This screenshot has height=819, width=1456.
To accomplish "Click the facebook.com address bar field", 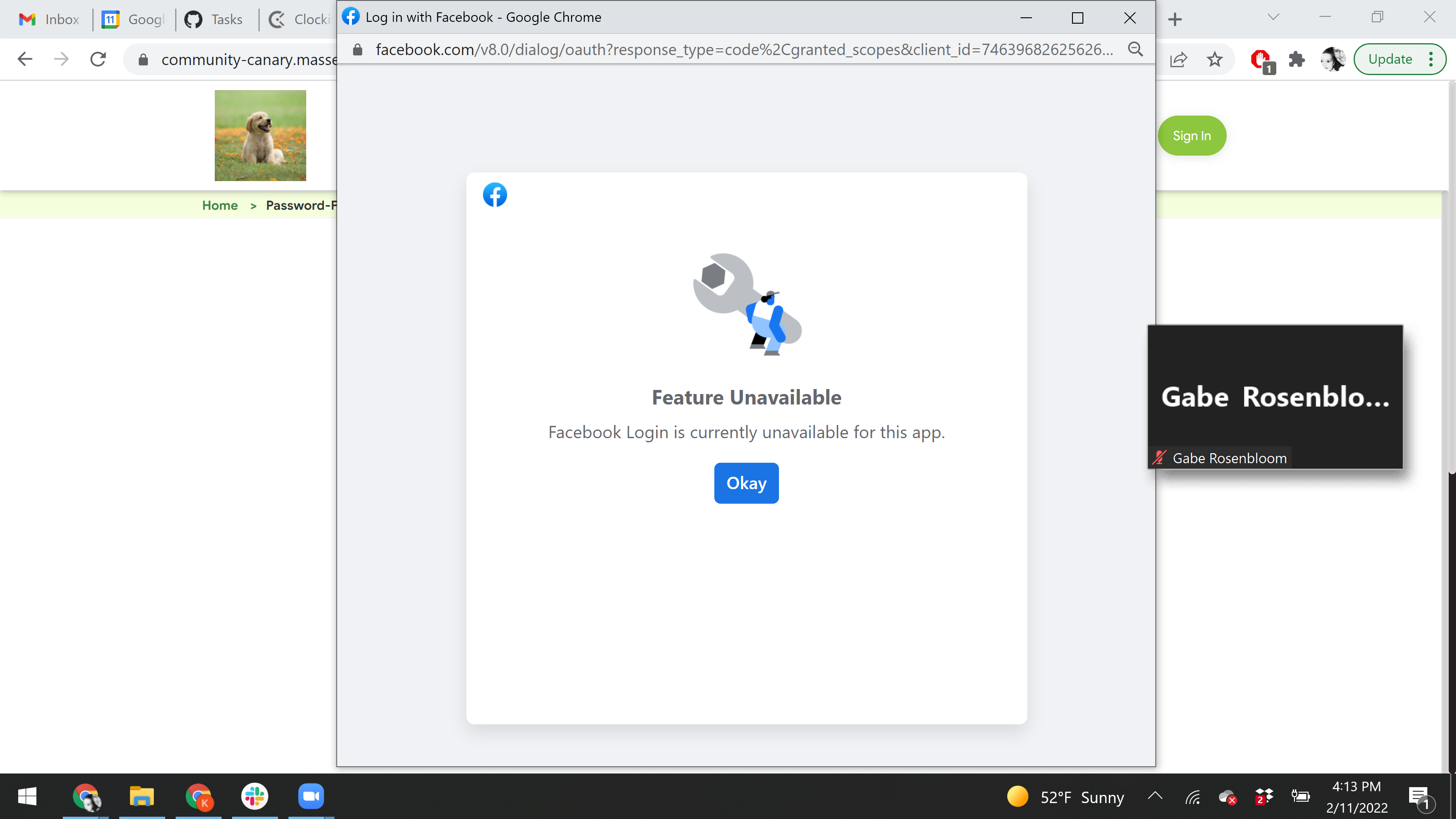I will tap(735, 49).
